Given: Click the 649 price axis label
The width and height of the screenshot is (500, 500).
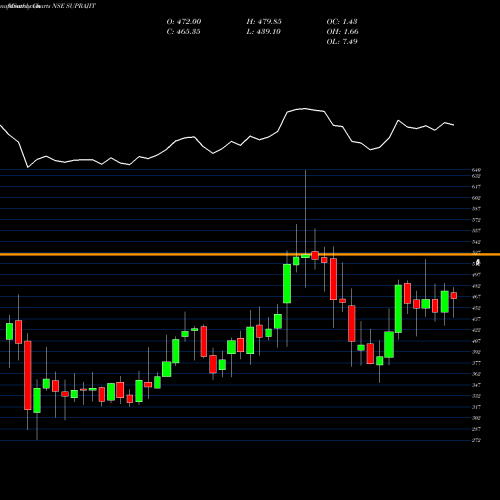Looking at the screenshot, I should (x=476, y=170).
